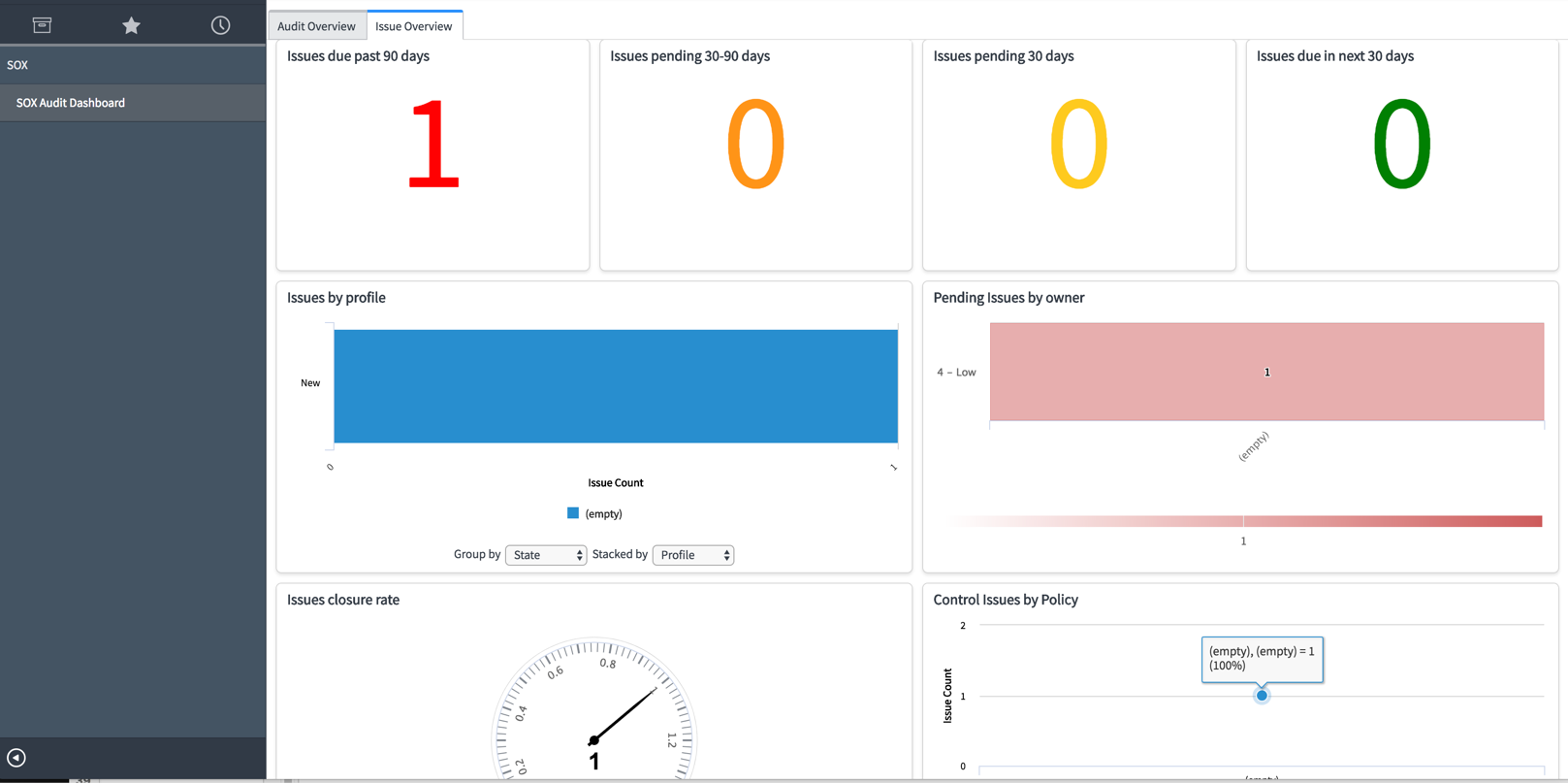Click the Issues closure rate gauge needle
Screen dimensions: 1568x784
625,715
